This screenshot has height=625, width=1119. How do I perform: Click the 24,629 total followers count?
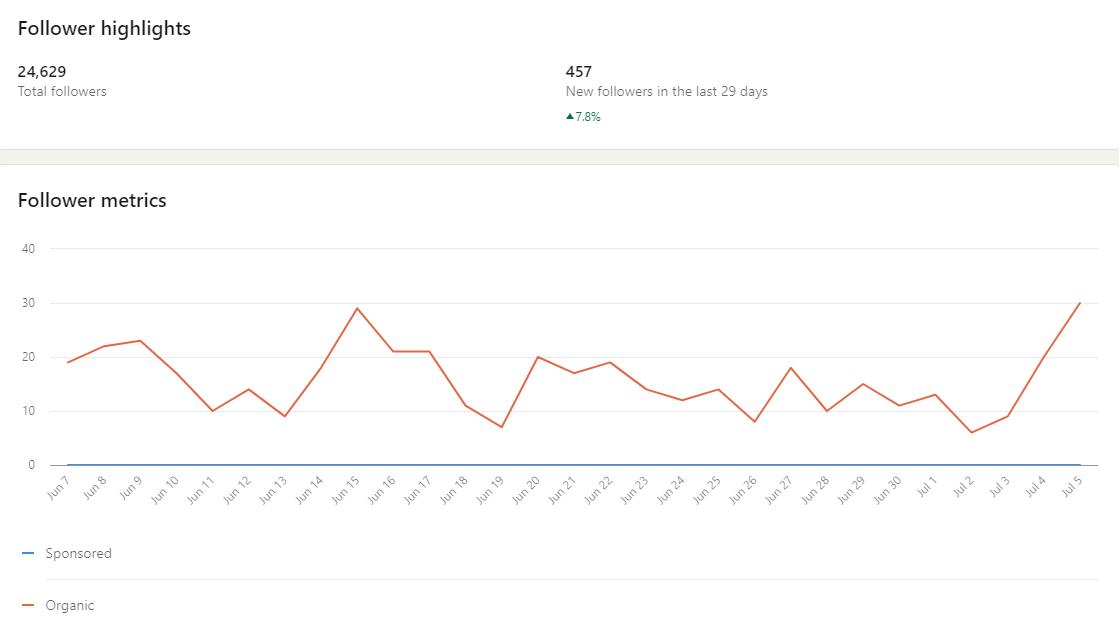pyautogui.click(x=42, y=71)
